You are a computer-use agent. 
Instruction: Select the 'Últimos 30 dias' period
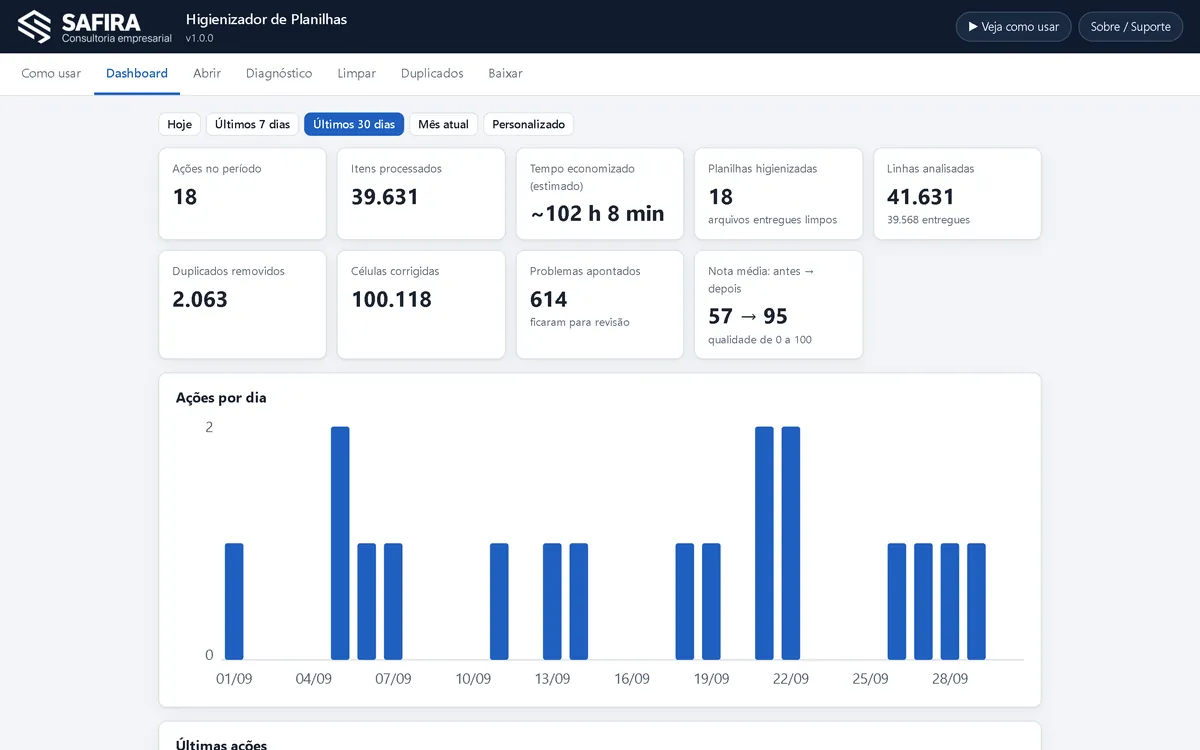(354, 124)
